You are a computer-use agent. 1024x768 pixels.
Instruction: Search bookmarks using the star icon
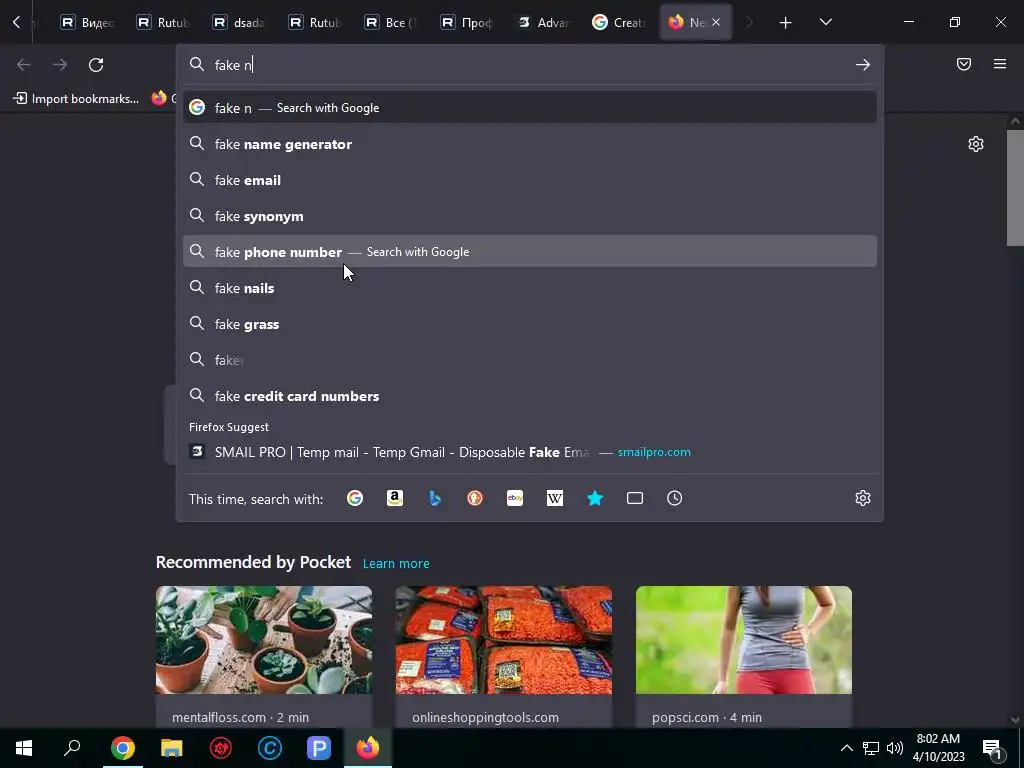pos(595,498)
